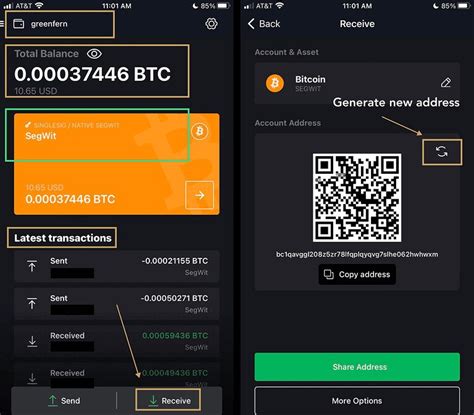This screenshot has height=415, width=474.
Task: Toggle the Total Balance eye icon
Action: (94, 54)
